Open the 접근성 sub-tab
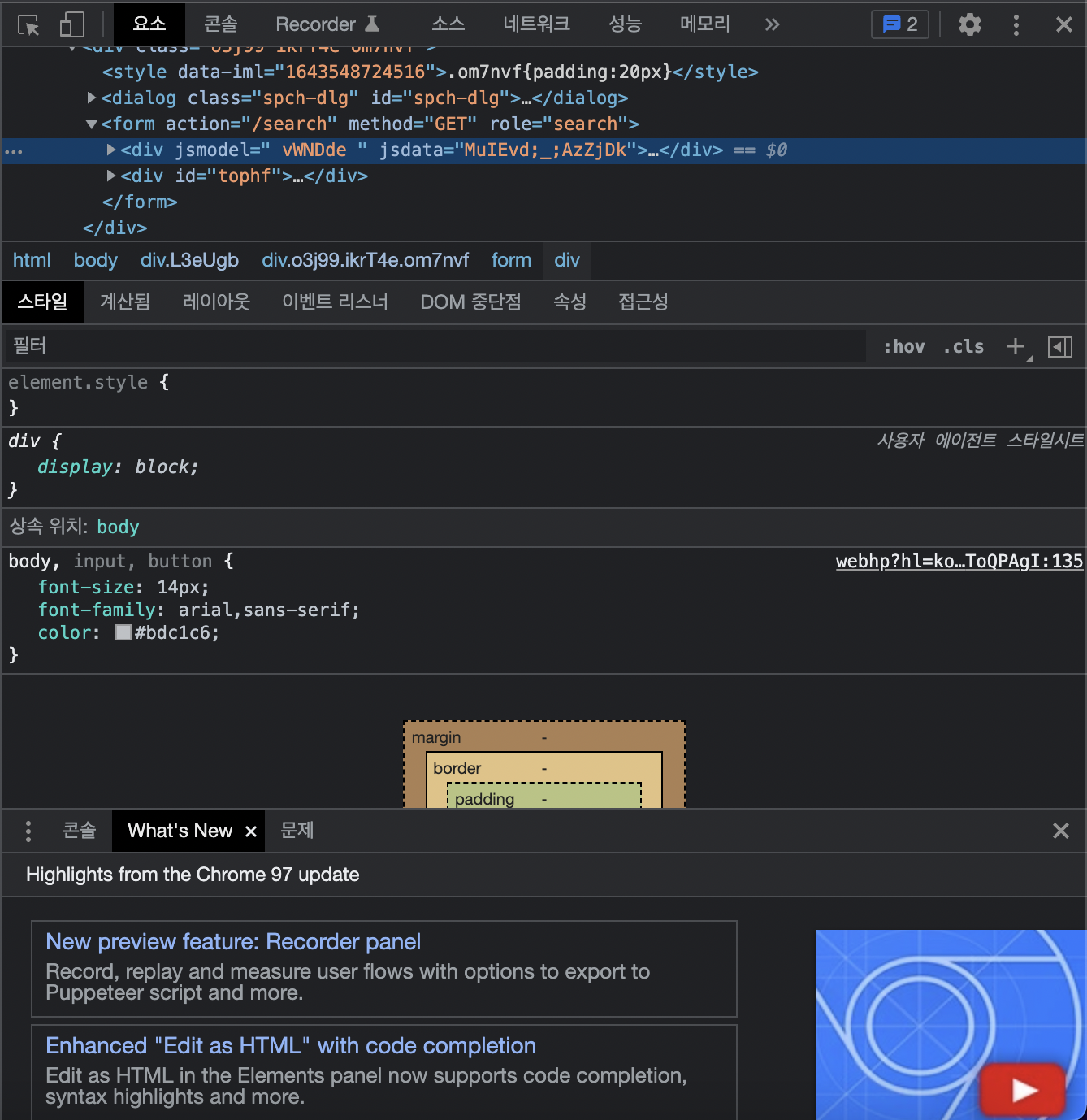This screenshot has height=1120, width=1087. pyautogui.click(x=643, y=302)
